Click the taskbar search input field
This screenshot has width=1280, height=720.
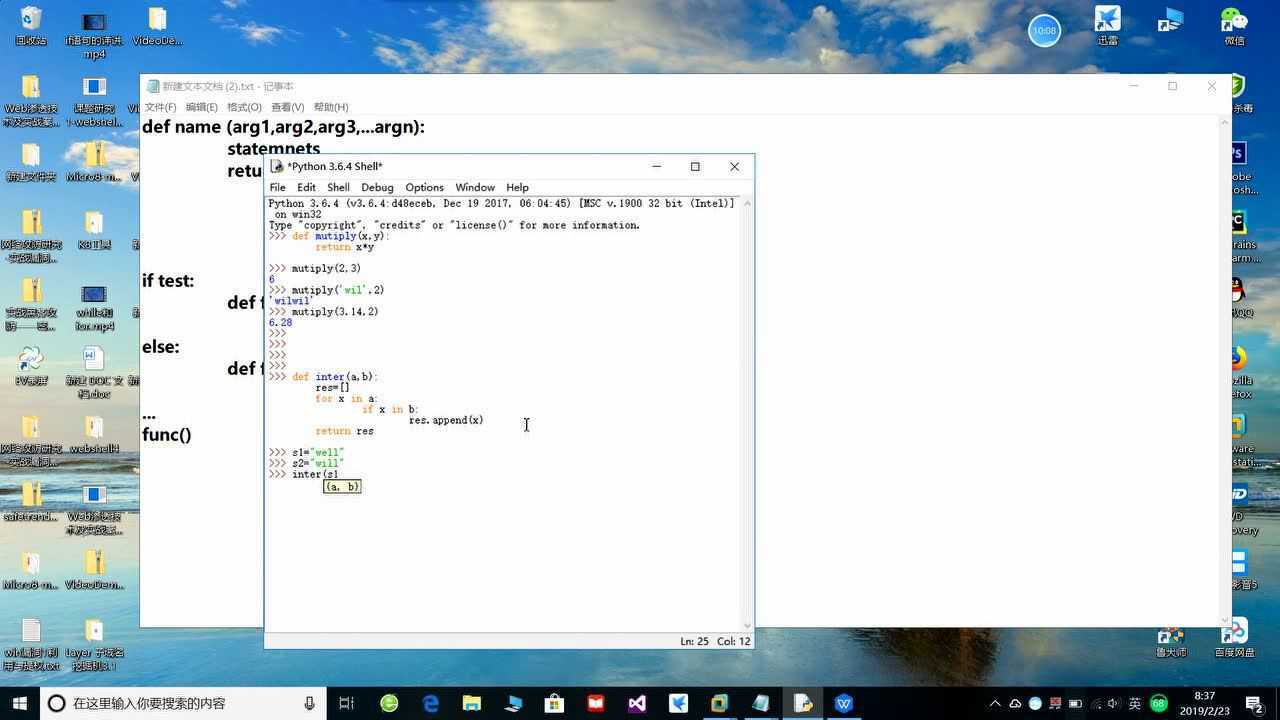(180, 703)
